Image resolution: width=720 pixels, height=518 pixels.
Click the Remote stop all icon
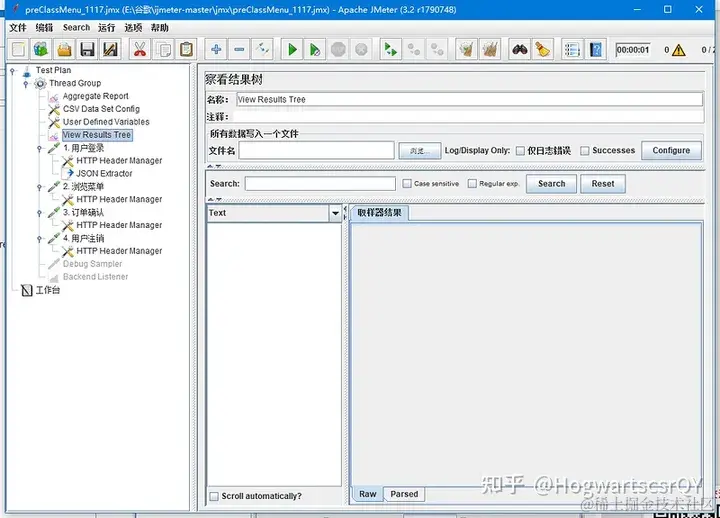click(x=414, y=49)
